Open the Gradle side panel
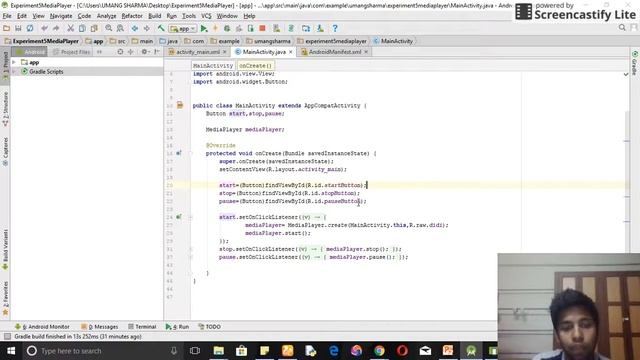This screenshot has height=360, width=640. 635,63
